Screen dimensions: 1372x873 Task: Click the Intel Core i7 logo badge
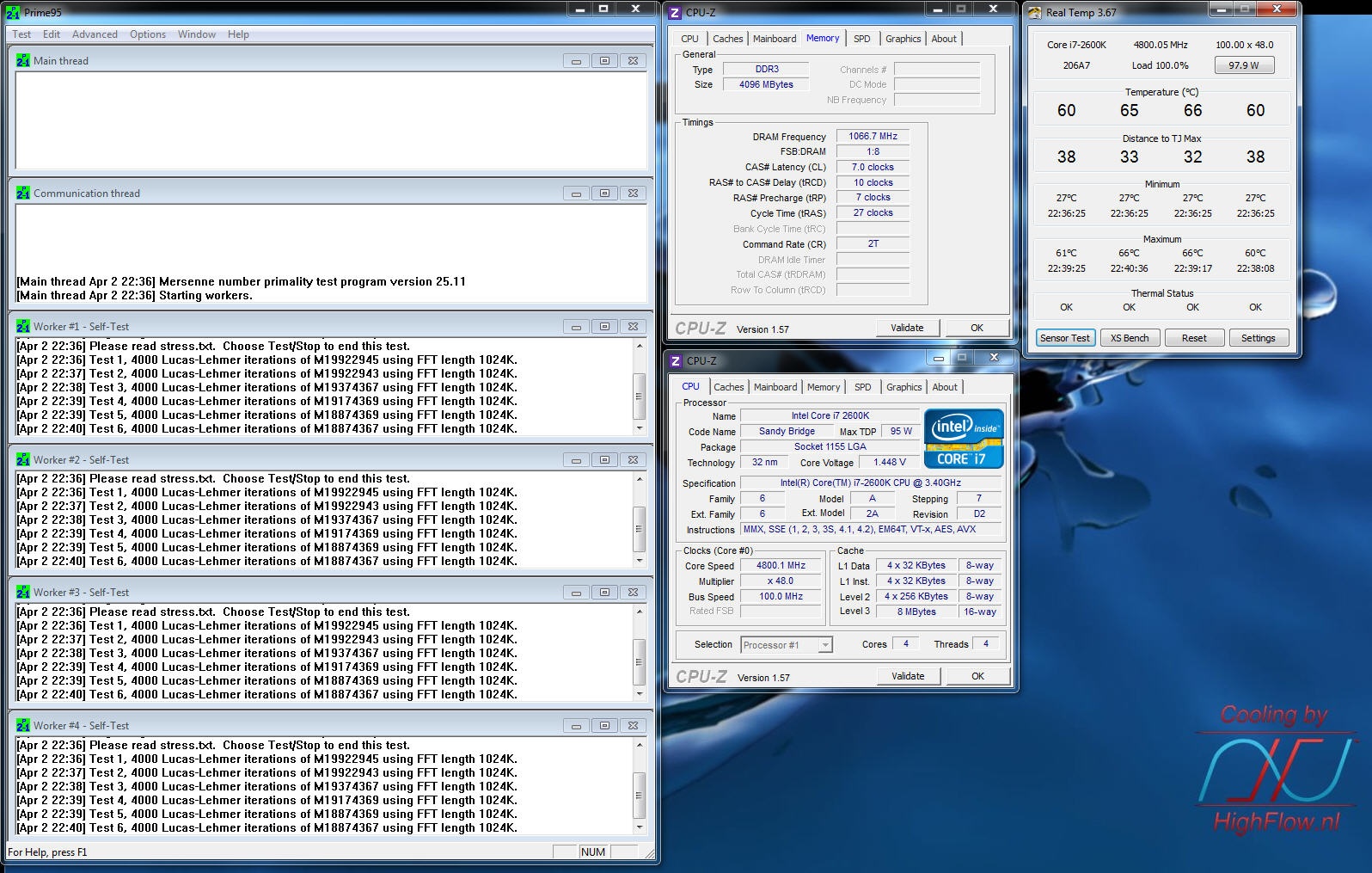click(x=963, y=438)
